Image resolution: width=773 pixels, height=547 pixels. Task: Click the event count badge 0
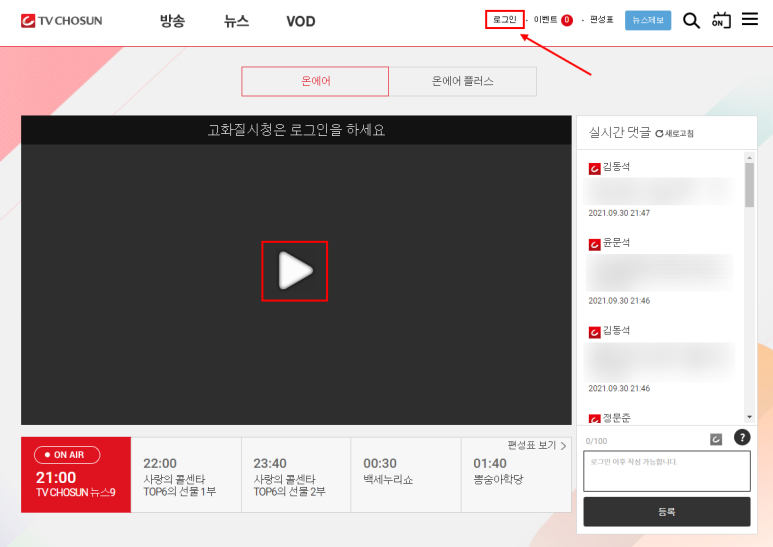point(567,20)
